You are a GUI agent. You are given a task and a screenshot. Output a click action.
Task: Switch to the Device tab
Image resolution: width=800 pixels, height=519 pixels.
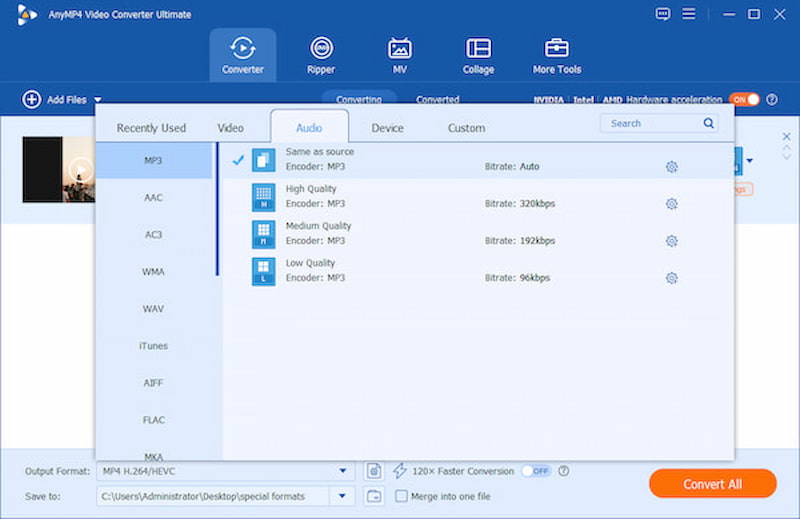click(x=387, y=128)
